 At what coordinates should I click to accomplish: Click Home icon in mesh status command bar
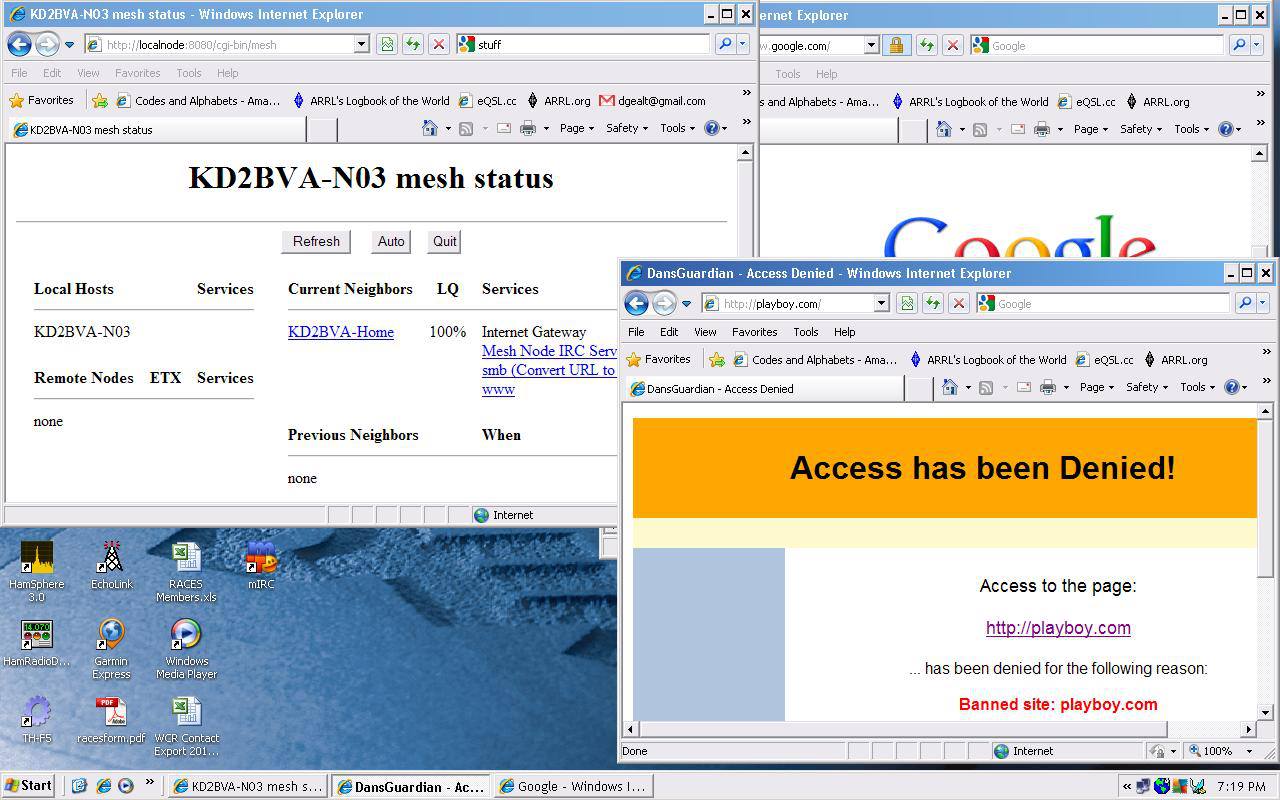pos(430,128)
